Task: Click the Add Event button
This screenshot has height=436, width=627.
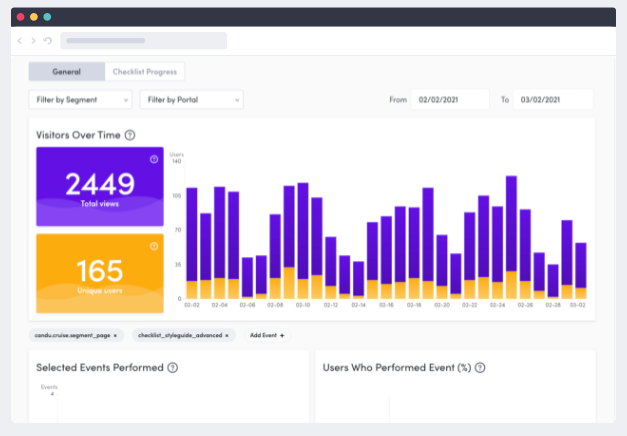Action: (267, 335)
